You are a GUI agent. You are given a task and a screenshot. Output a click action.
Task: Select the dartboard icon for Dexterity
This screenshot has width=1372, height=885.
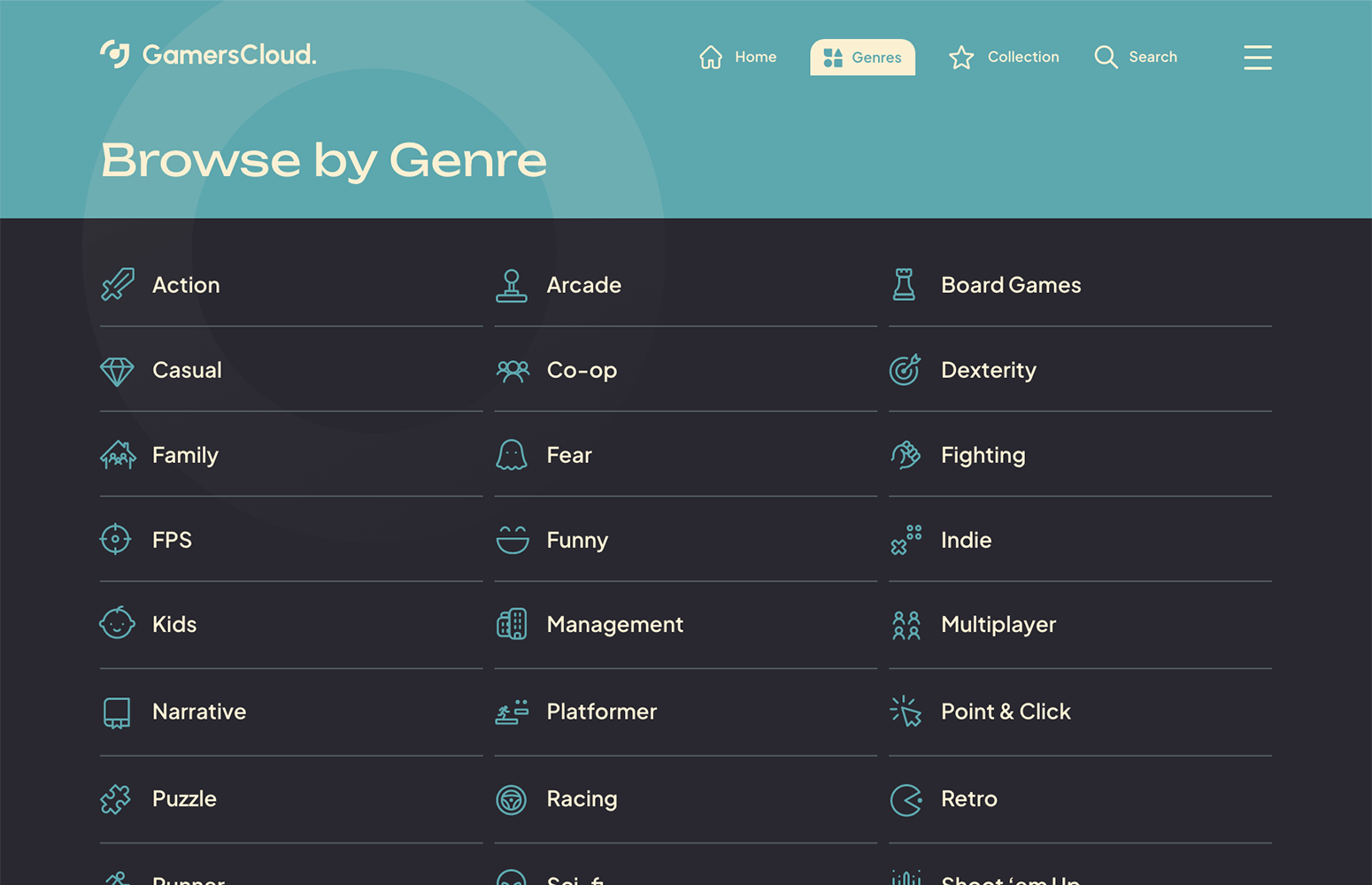[905, 370]
